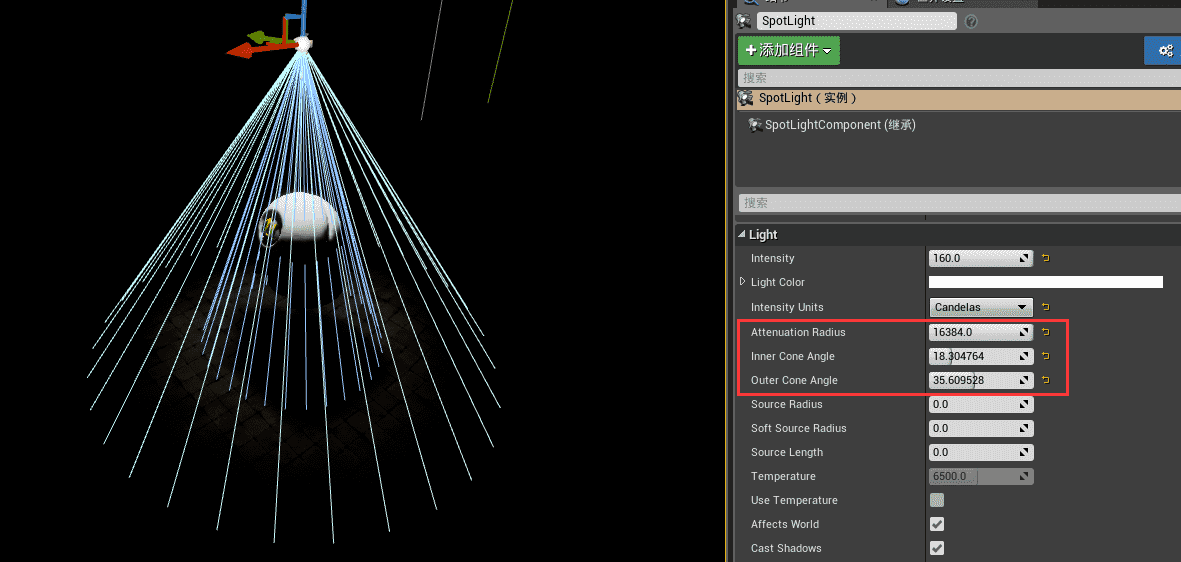Reset Outer Cone Angle to default
The width and height of the screenshot is (1181, 562).
point(1045,380)
